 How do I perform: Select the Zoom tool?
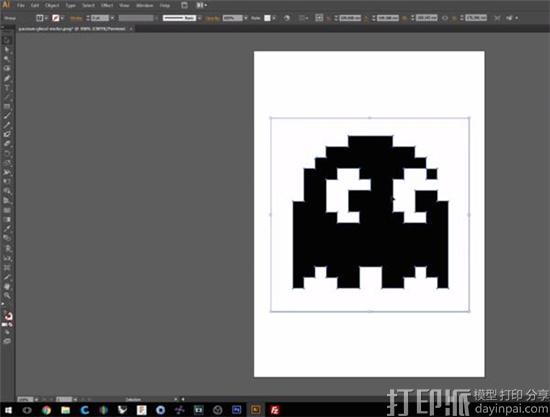click(7, 296)
